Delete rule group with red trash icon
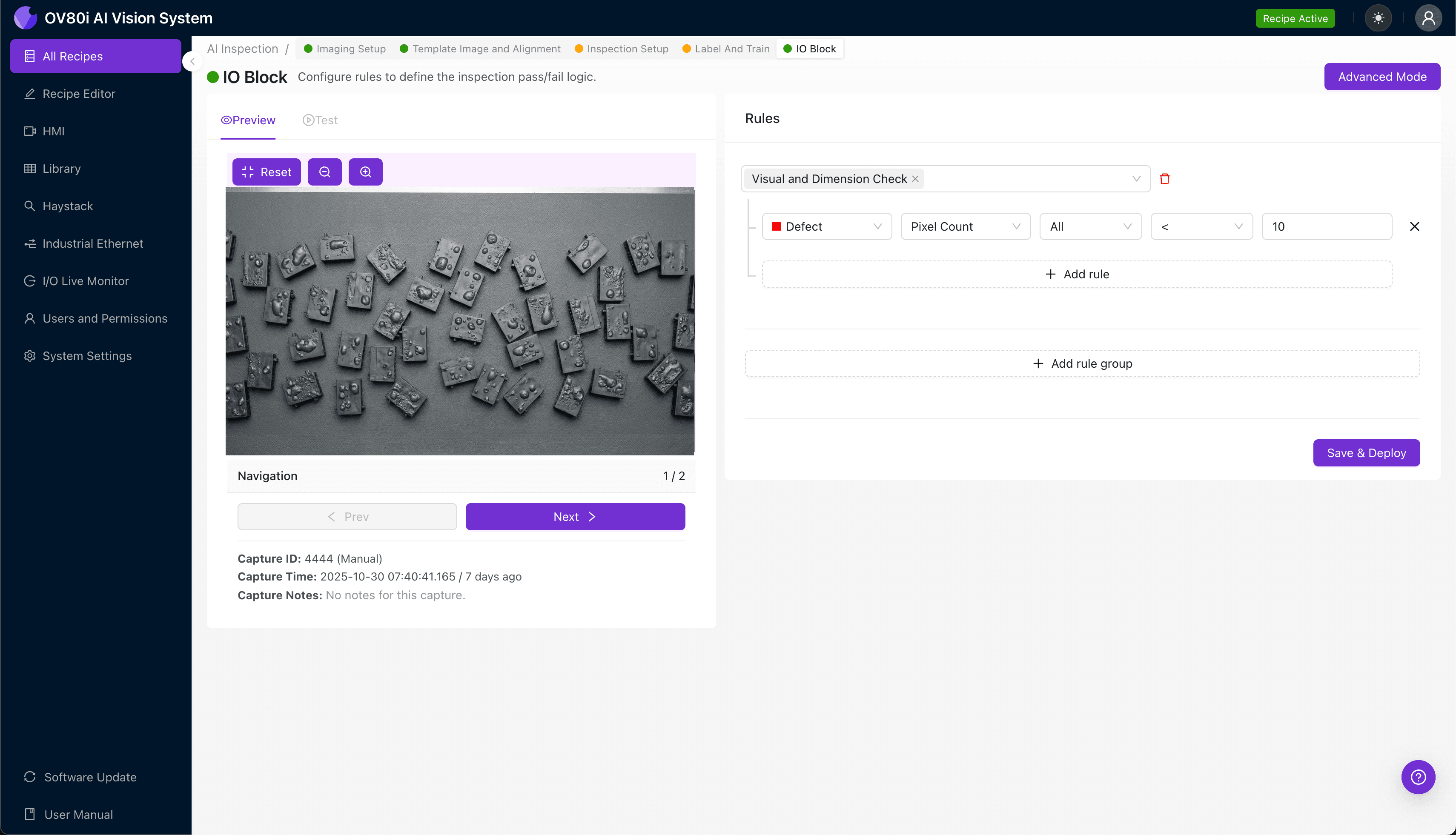Screen dimensions: 1456x835 click(1164, 179)
